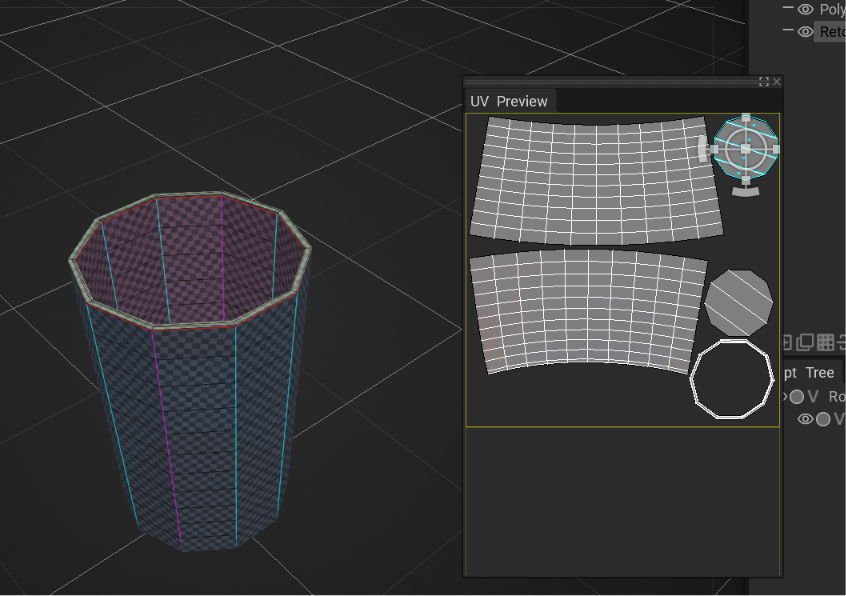Switch to the Sculpt Tree tab
846x596 pixels.
809,373
